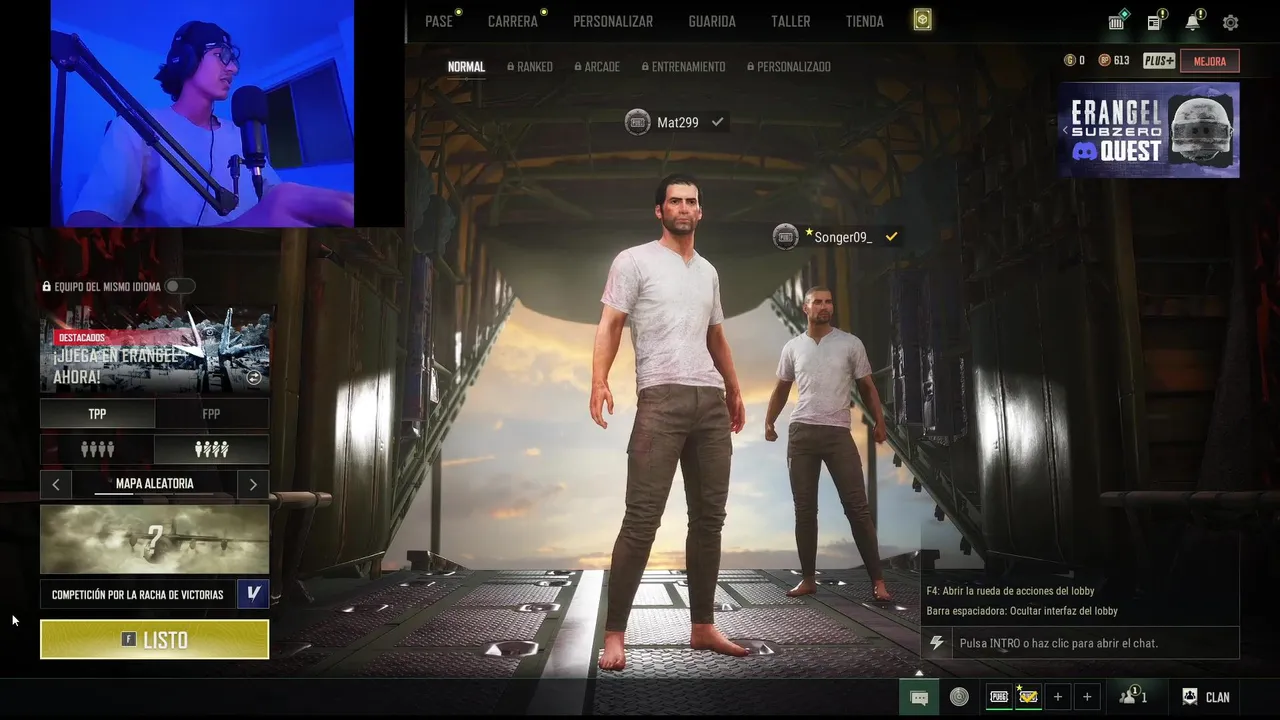Image resolution: width=1280 pixels, height=720 pixels.
Task: Switch to previous map with left arrow
Action: (56, 484)
